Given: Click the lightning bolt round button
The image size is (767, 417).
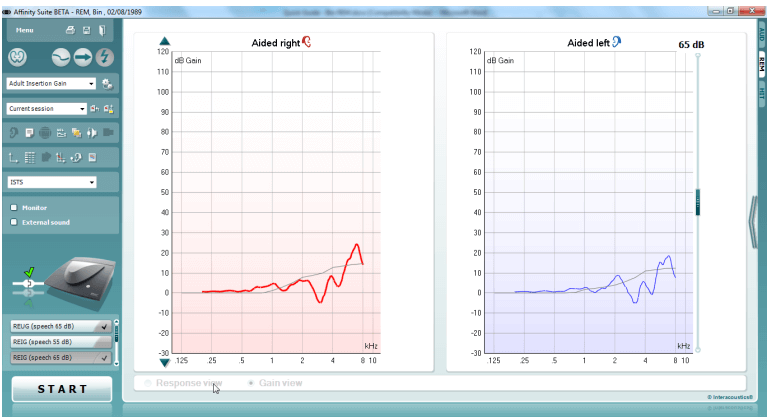Looking at the screenshot, I should [105, 56].
